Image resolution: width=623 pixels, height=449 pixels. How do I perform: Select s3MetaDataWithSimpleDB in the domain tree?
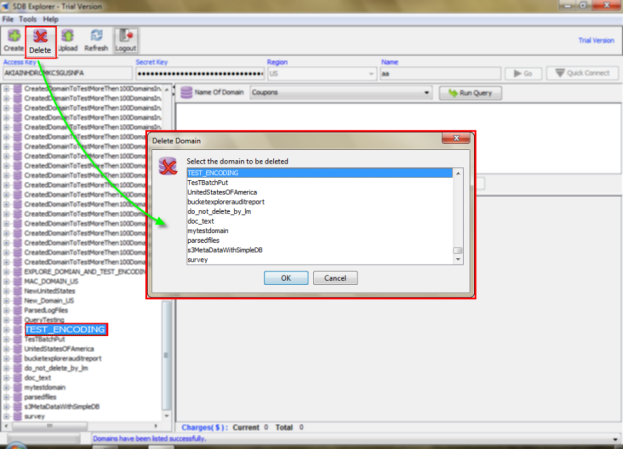pos(62,406)
